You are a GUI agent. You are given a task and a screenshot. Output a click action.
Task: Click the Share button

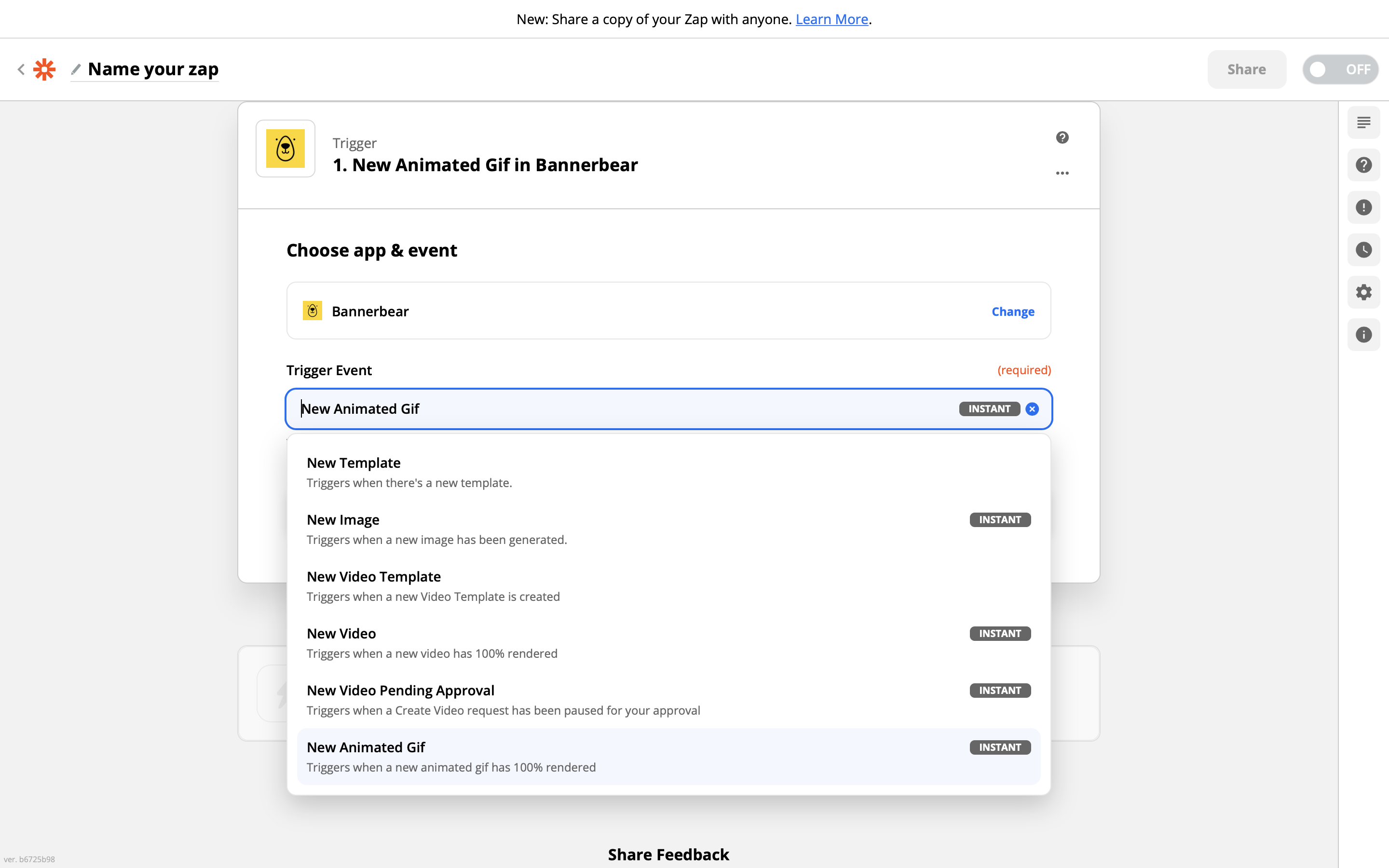(1246, 69)
